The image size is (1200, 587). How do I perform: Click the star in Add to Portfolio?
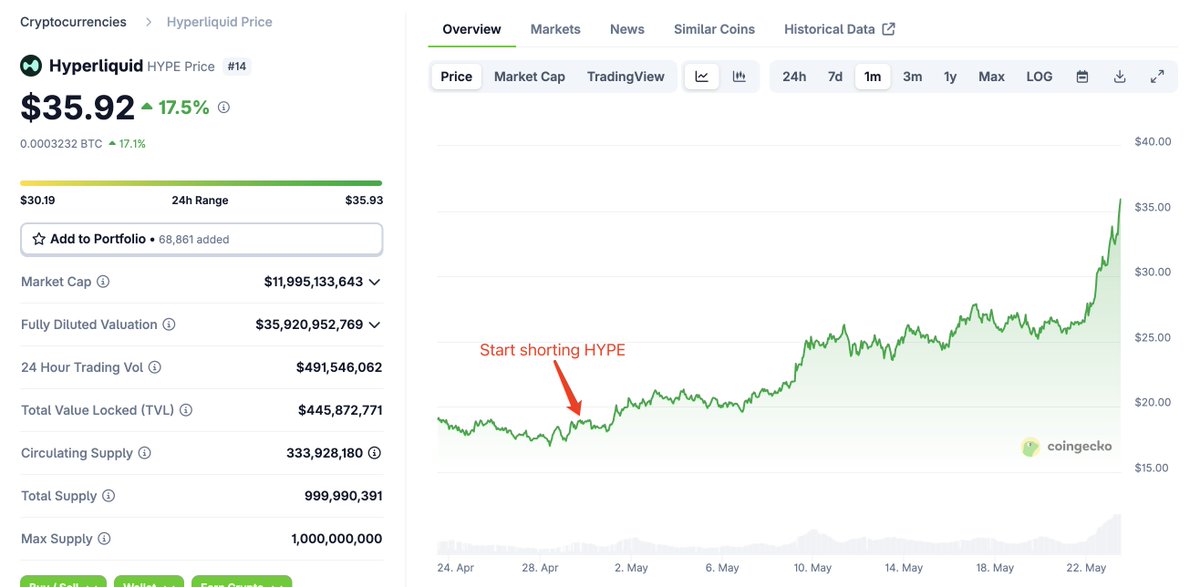pos(39,239)
